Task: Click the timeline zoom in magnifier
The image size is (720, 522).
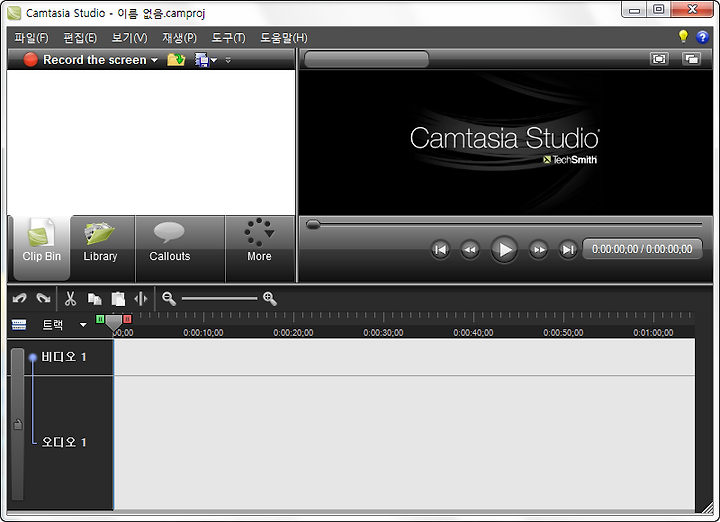Action: coord(270,299)
